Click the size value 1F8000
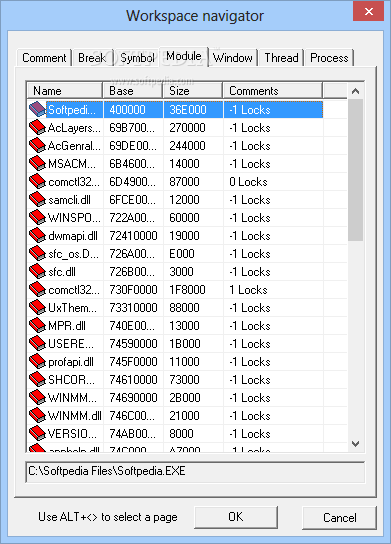Image resolution: width=391 pixels, height=544 pixels. click(187, 290)
